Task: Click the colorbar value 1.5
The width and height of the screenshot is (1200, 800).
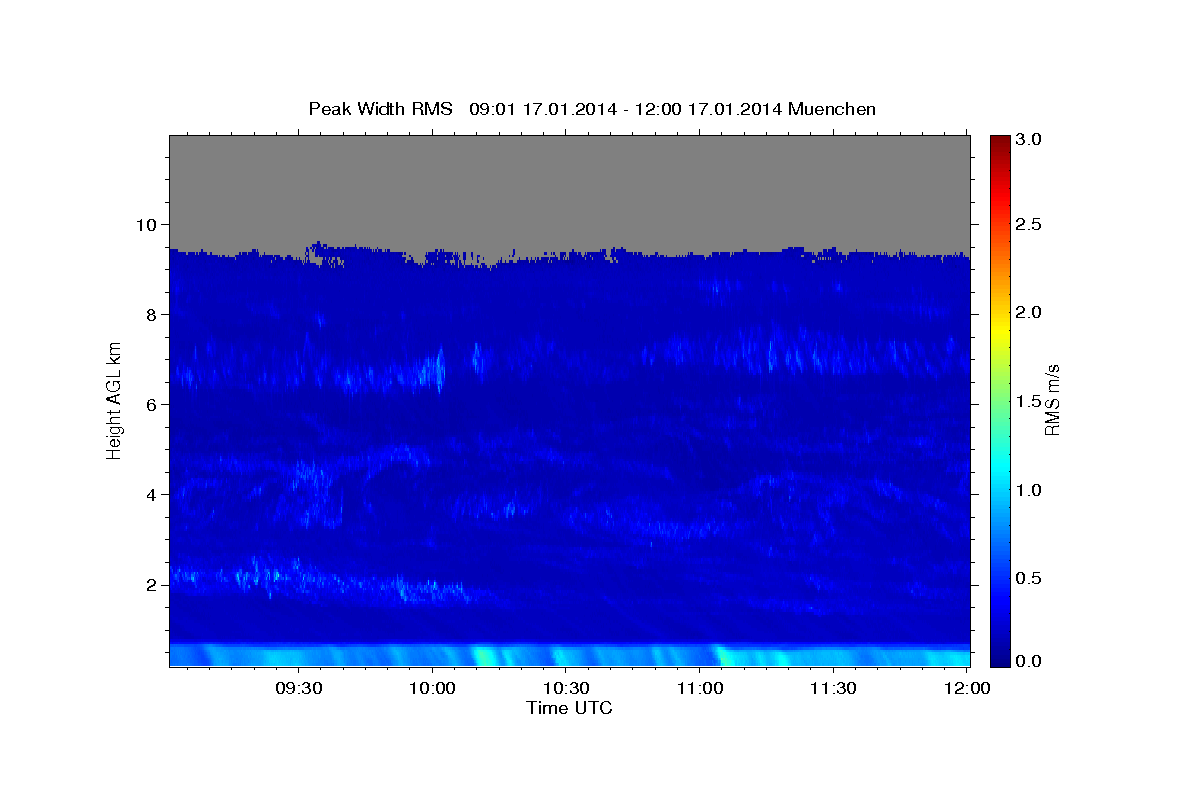Action: [x=1030, y=401]
